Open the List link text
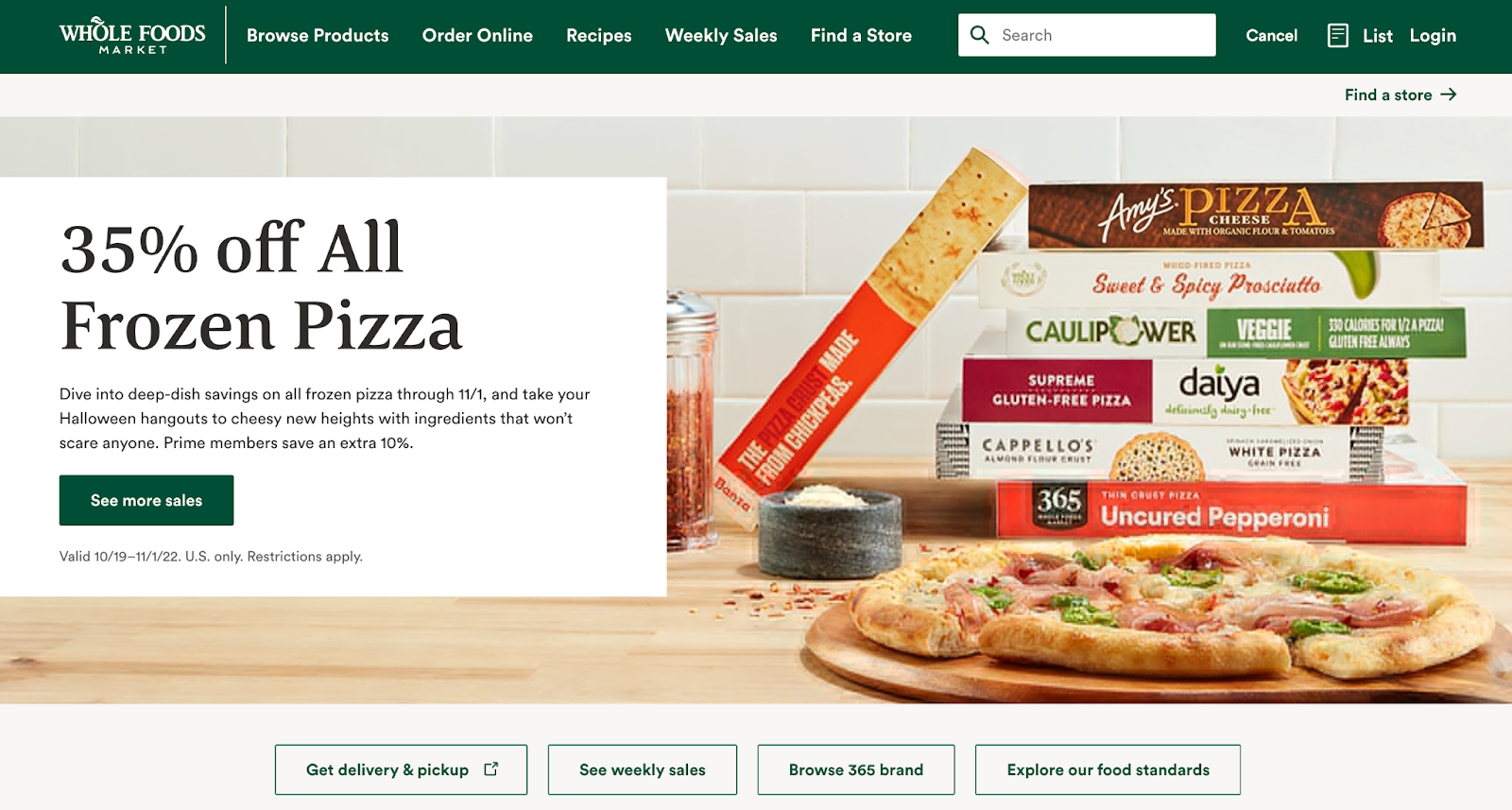Image resolution: width=1512 pixels, height=810 pixels. coord(1378,36)
